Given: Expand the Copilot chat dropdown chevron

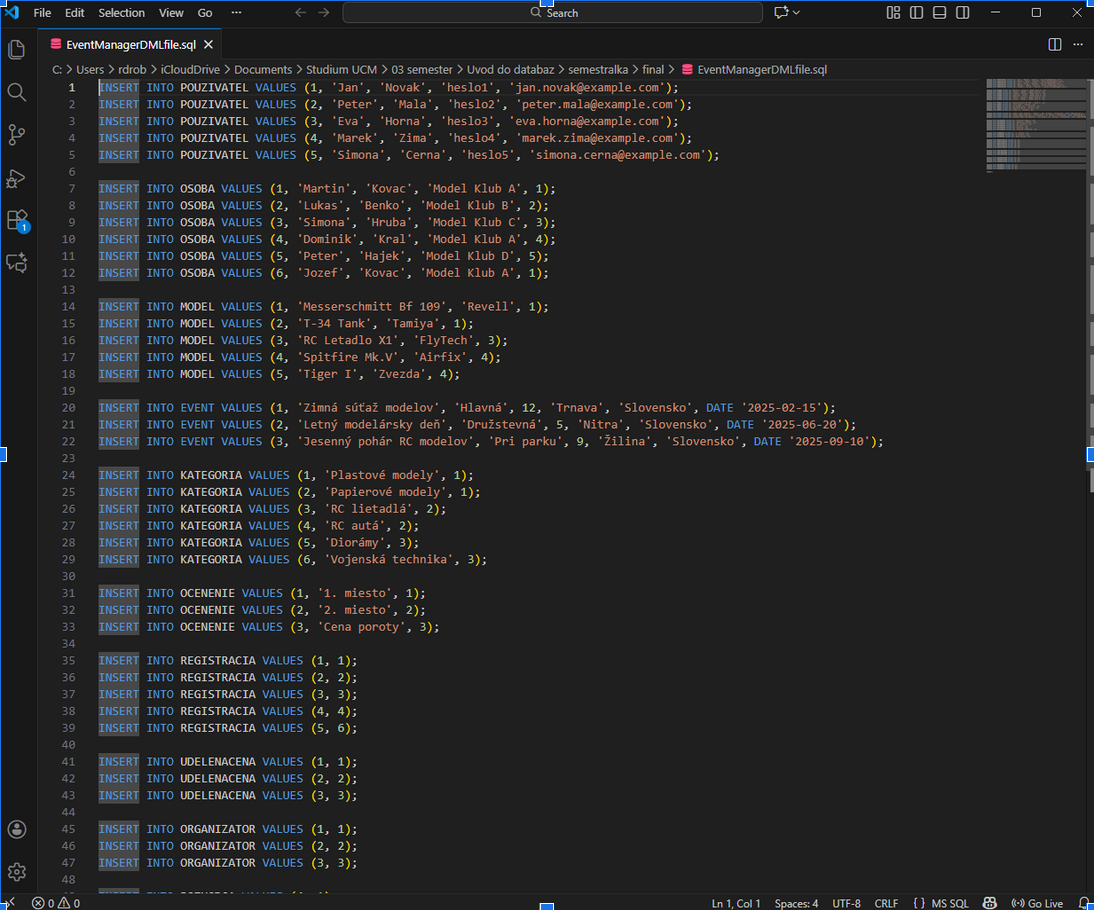Looking at the screenshot, I should (x=796, y=13).
